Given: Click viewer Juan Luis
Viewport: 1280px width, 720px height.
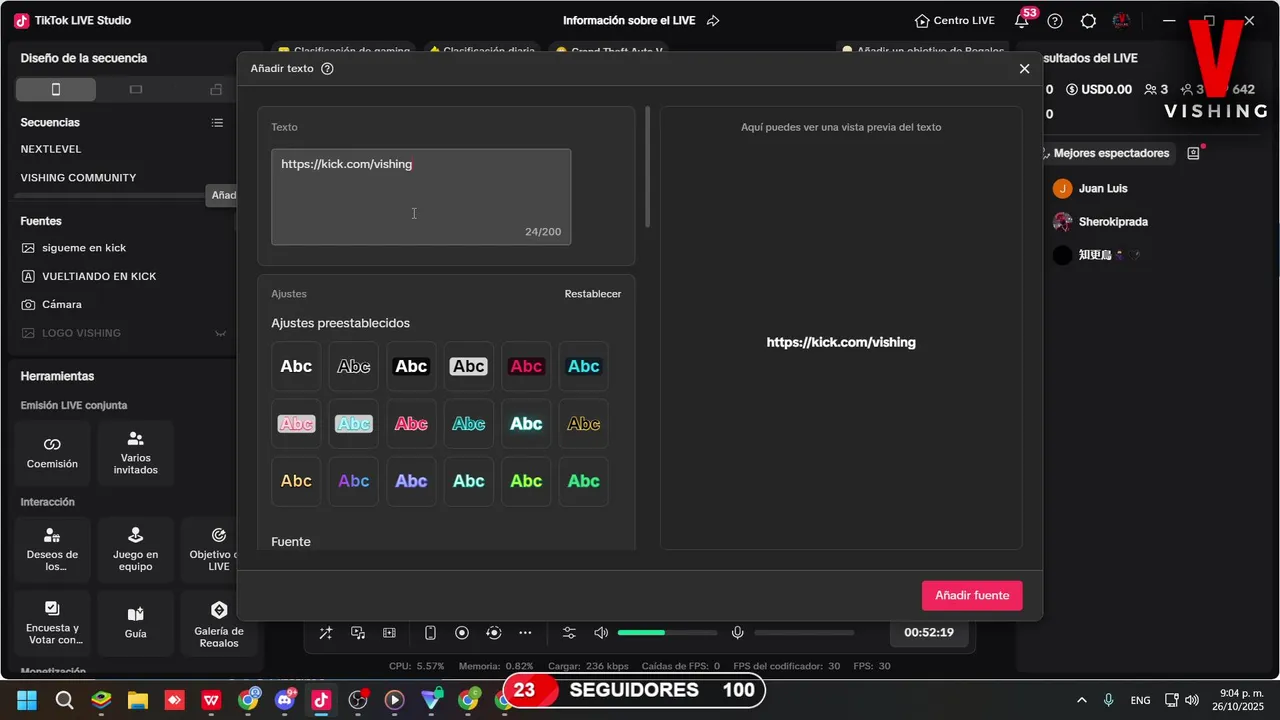Looking at the screenshot, I should pos(1103,188).
